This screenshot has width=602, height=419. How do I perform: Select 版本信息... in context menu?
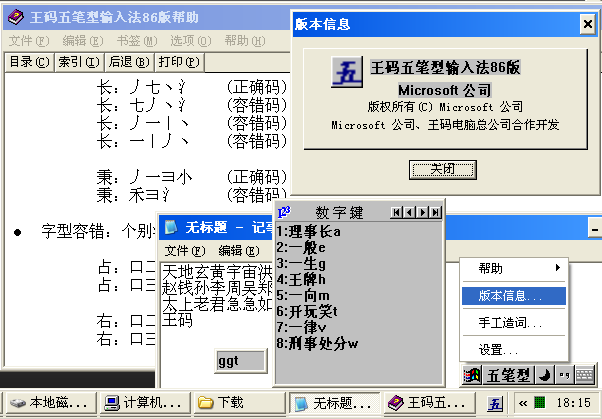[x=514, y=296]
